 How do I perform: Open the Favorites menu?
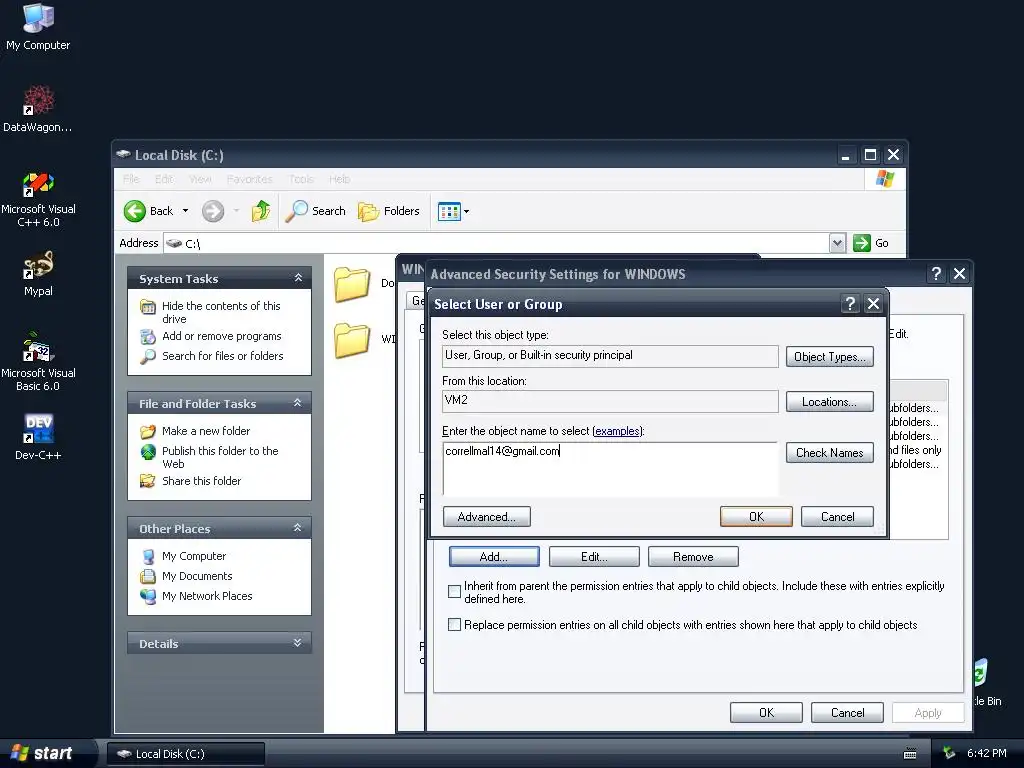[249, 179]
